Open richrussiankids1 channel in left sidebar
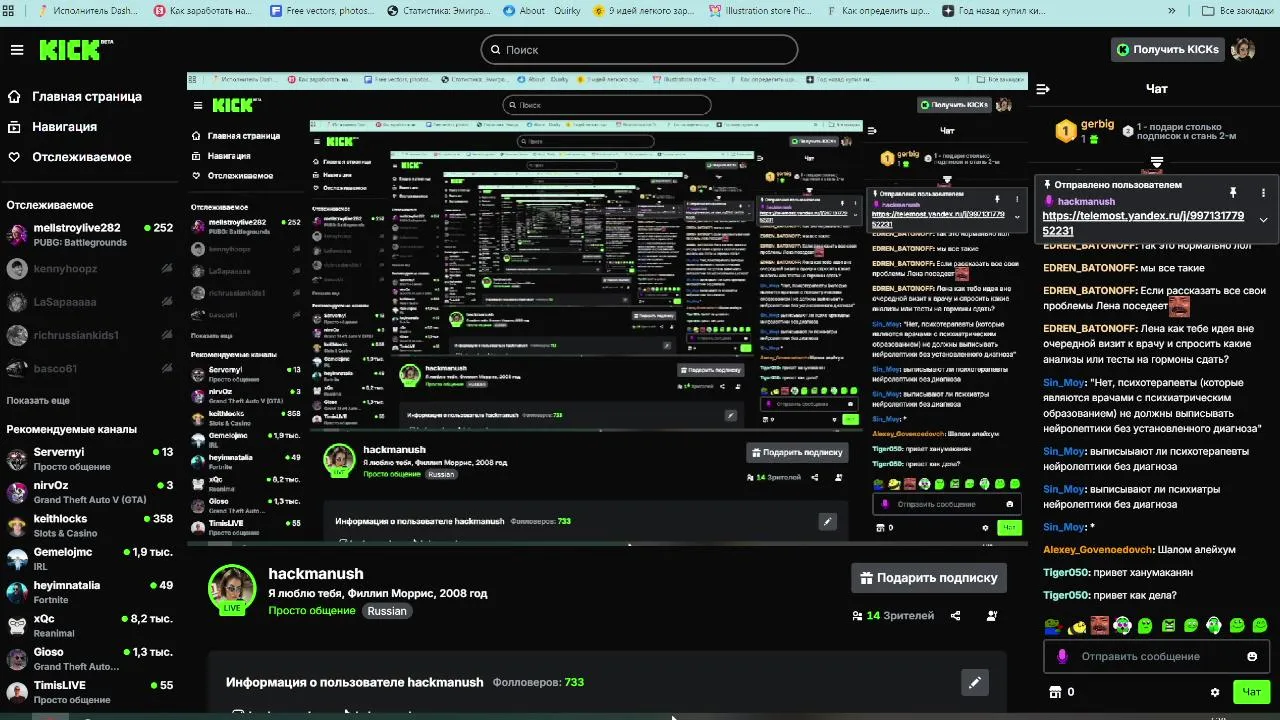 [90, 335]
